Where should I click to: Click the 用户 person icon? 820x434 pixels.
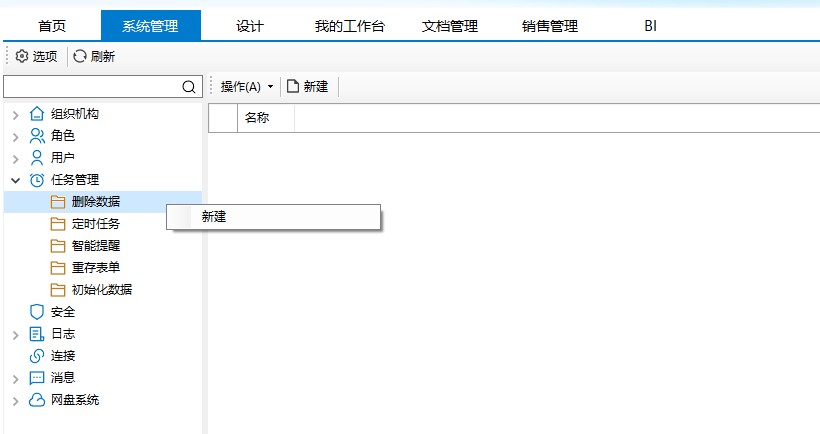(x=37, y=158)
